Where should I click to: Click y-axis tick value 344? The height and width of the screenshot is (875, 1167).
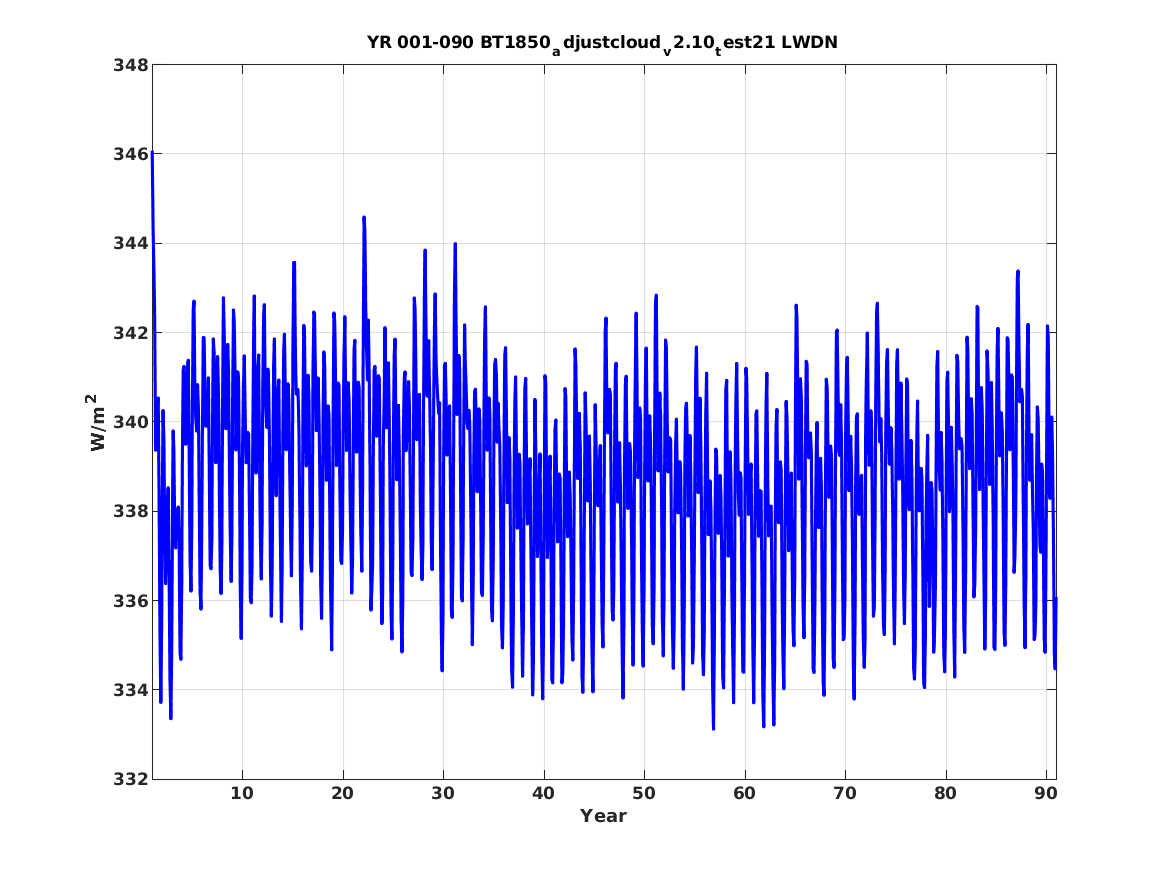tap(131, 244)
